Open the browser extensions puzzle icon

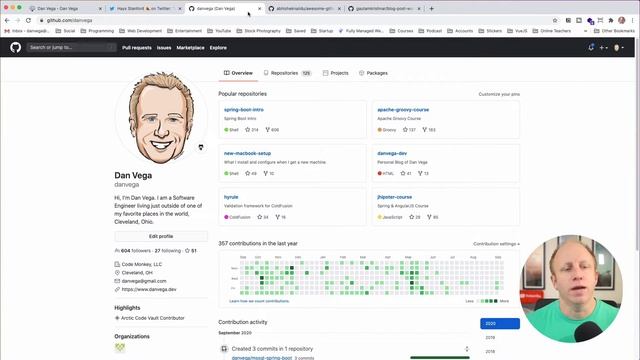point(611,20)
